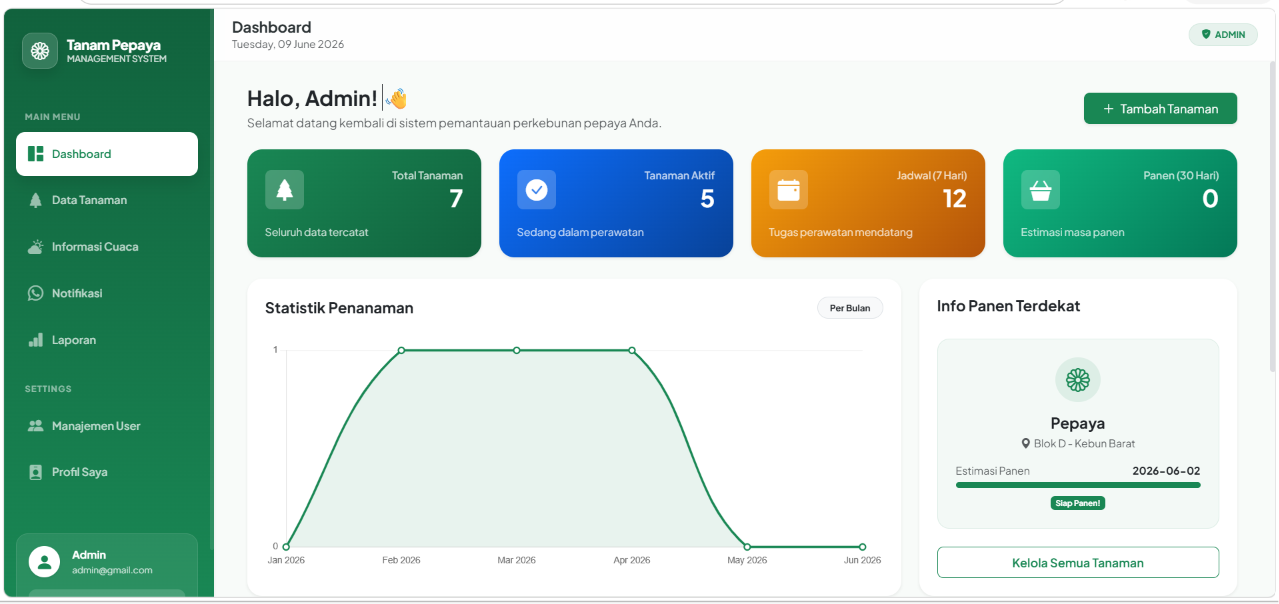This screenshot has width=1279, height=604.
Task: Open the Total Tanaman stat card
Action: coord(364,203)
